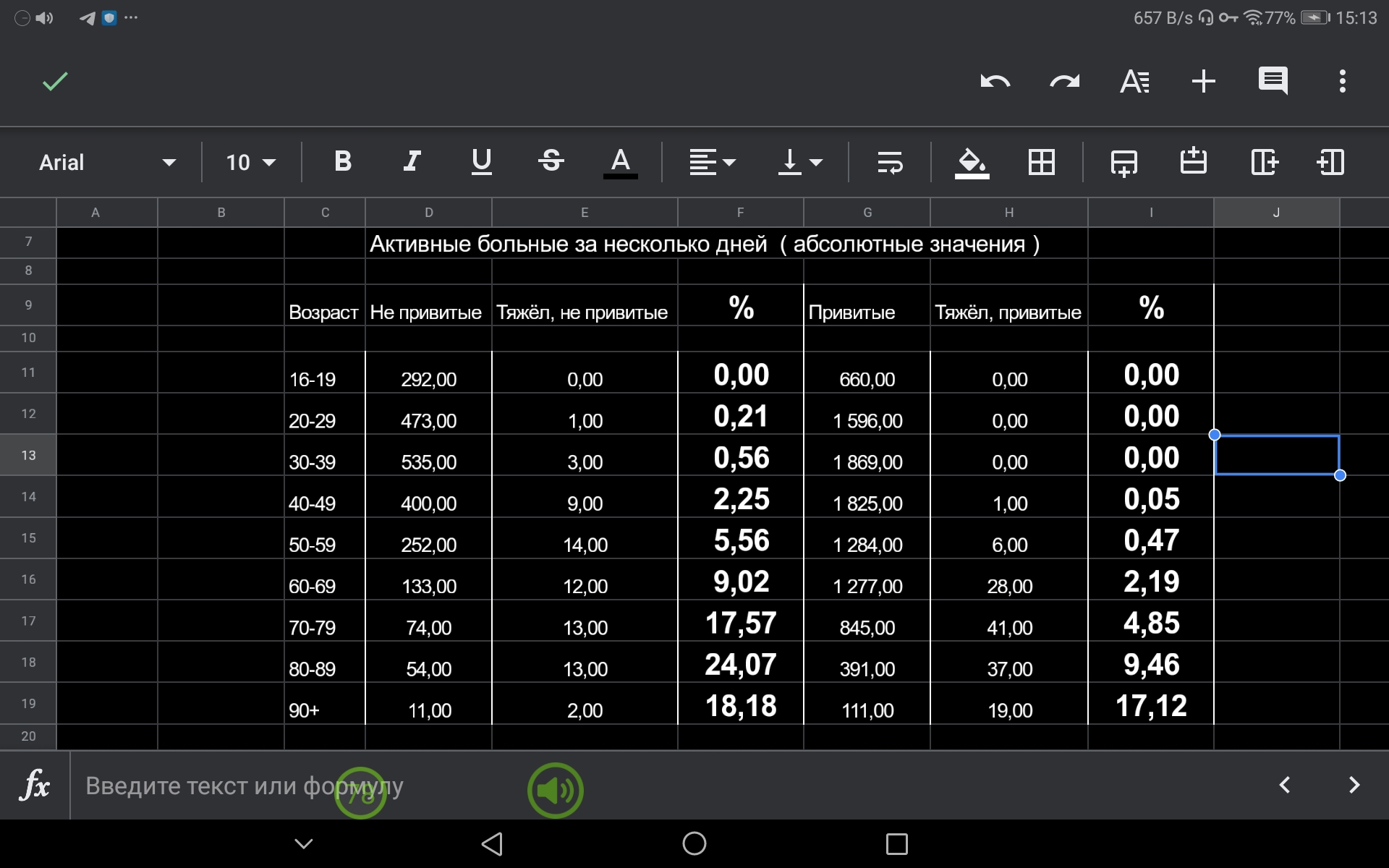The width and height of the screenshot is (1389, 868).
Task: Expand the font size 10 dropdown
Action: pyautogui.click(x=250, y=162)
